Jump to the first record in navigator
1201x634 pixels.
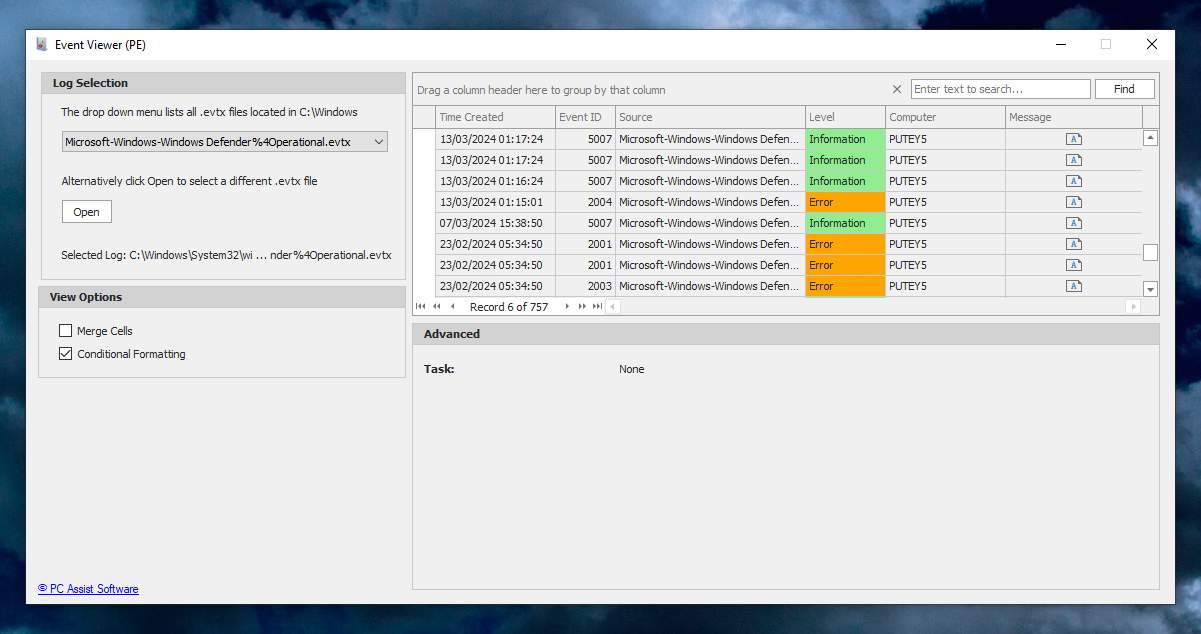[421, 307]
